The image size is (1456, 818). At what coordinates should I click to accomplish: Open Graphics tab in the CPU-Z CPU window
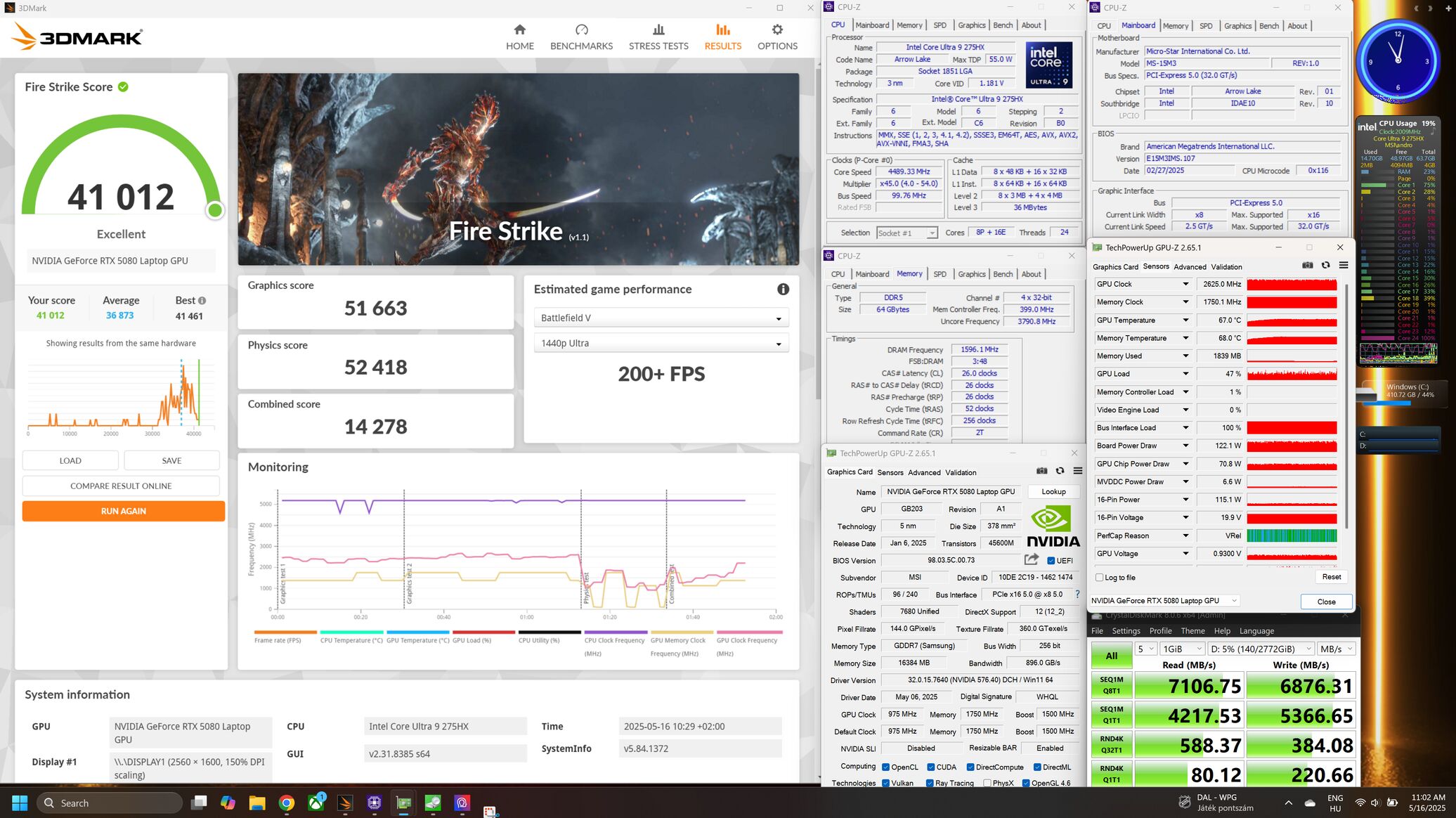tap(971, 25)
